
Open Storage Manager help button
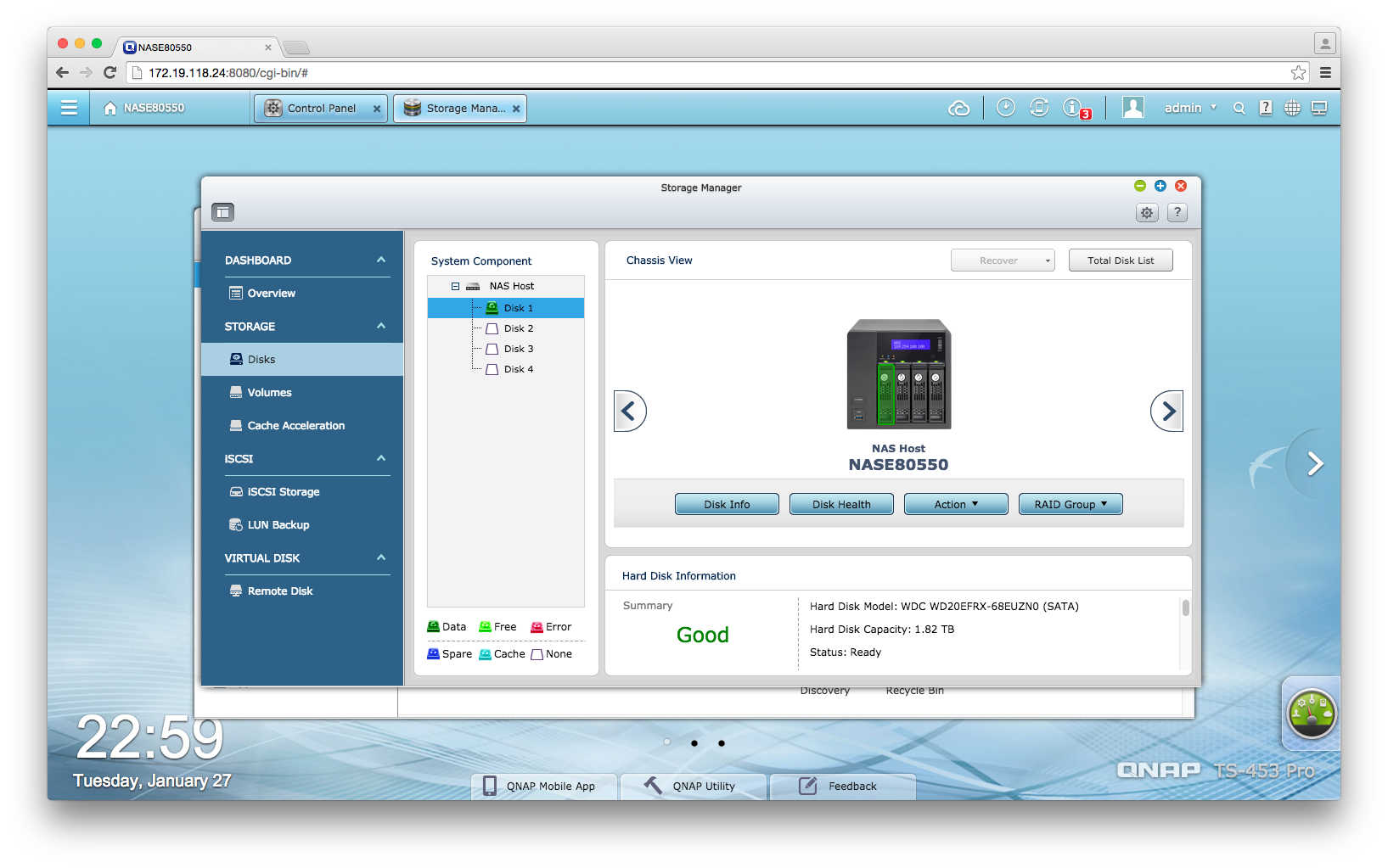1177,213
